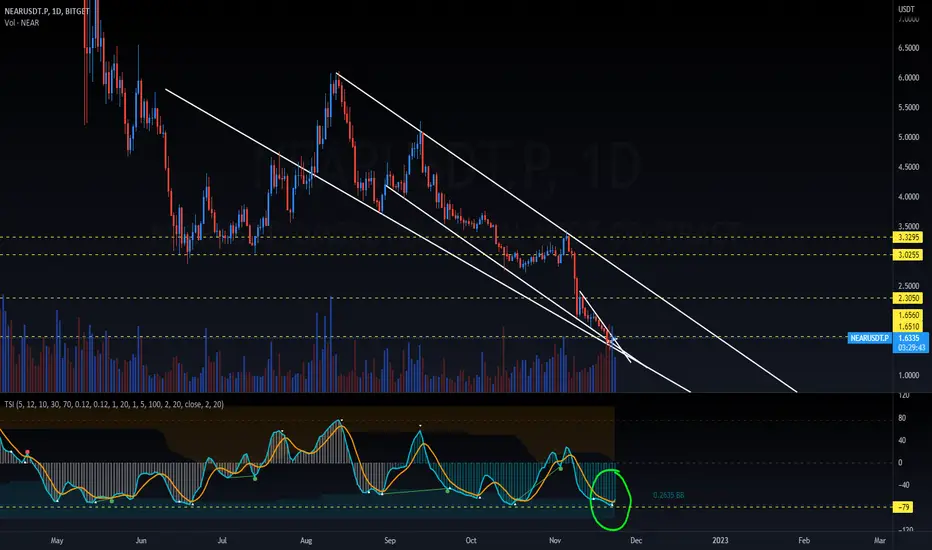Image resolution: width=932 pixels, height=550 pixels.
Task: Click 2023 on the time axis
Action: tap(720, 540)
